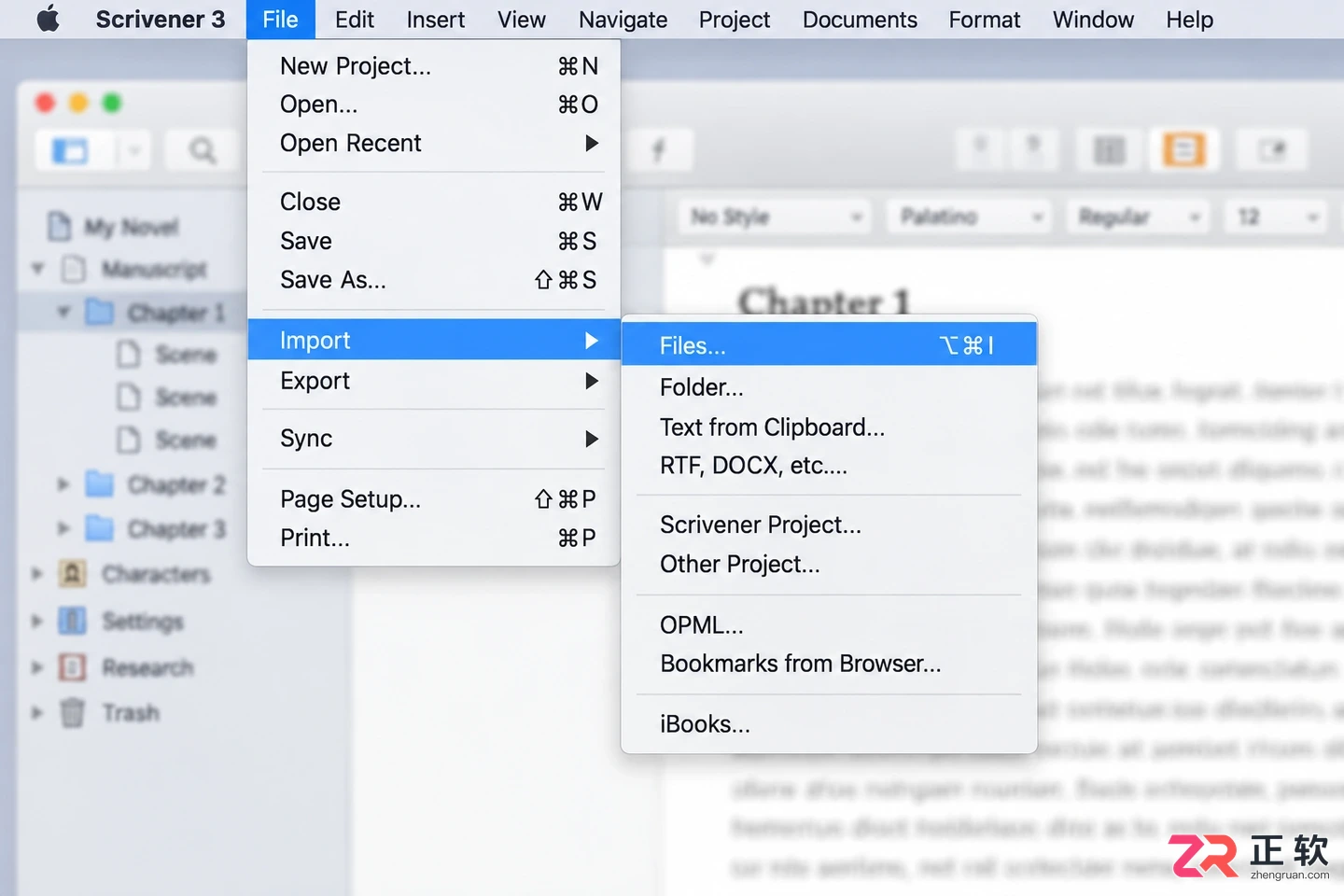Open the Window menu
The height and width of the screenshot is (896, 1344).
1093,20
